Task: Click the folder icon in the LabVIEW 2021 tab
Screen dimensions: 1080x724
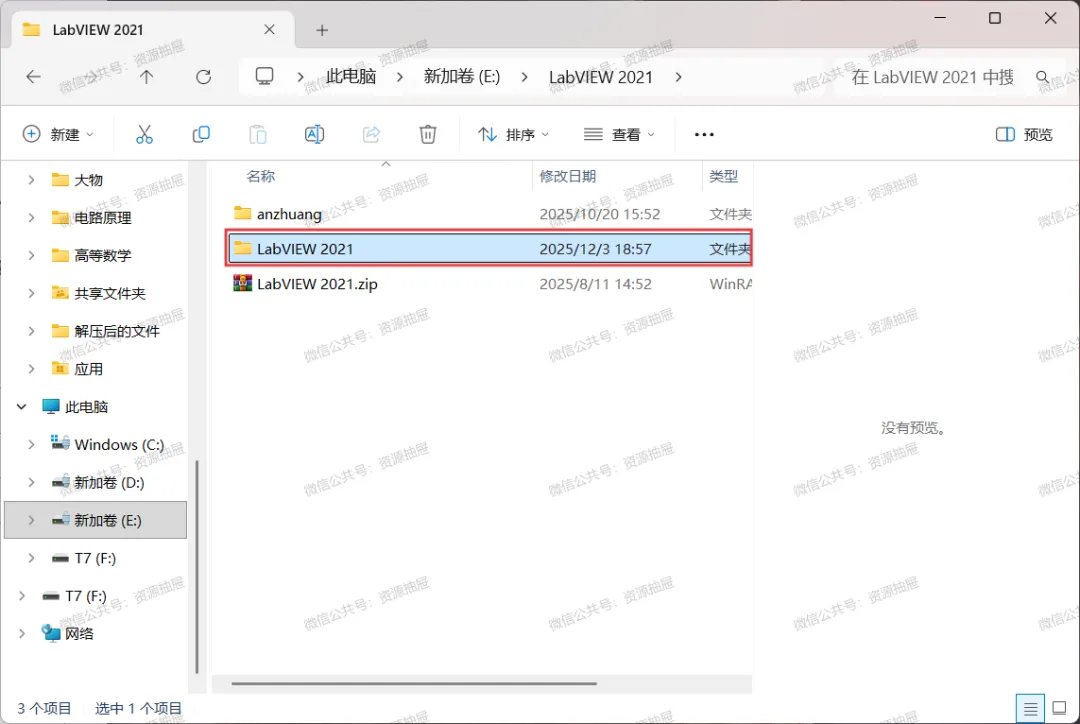Action: 31,30
